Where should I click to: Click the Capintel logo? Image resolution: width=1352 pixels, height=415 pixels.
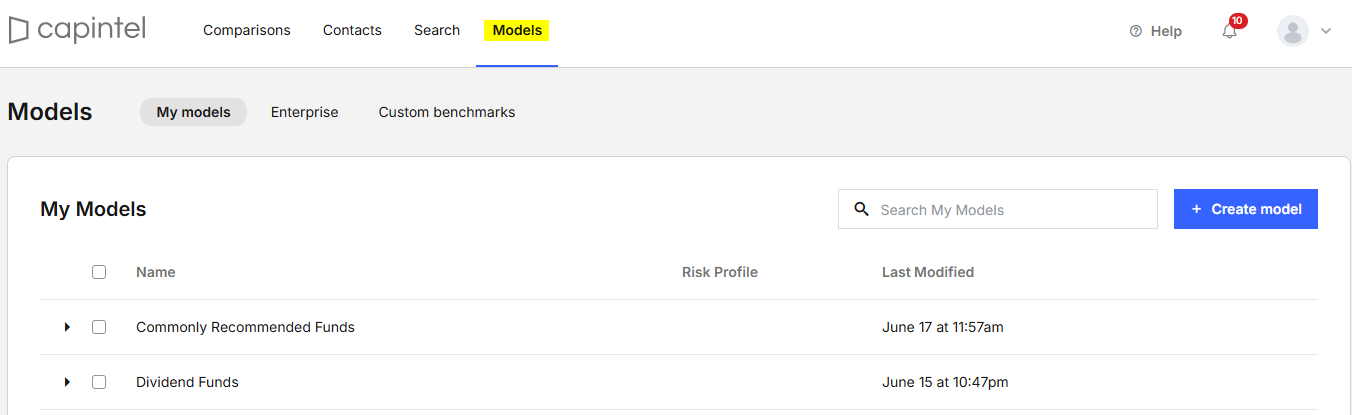pos(77,31)
